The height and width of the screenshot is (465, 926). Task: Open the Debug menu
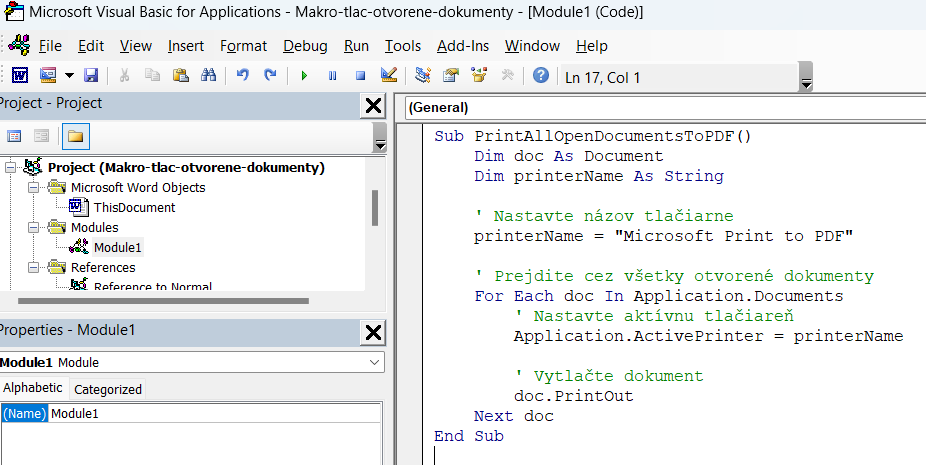305,46
